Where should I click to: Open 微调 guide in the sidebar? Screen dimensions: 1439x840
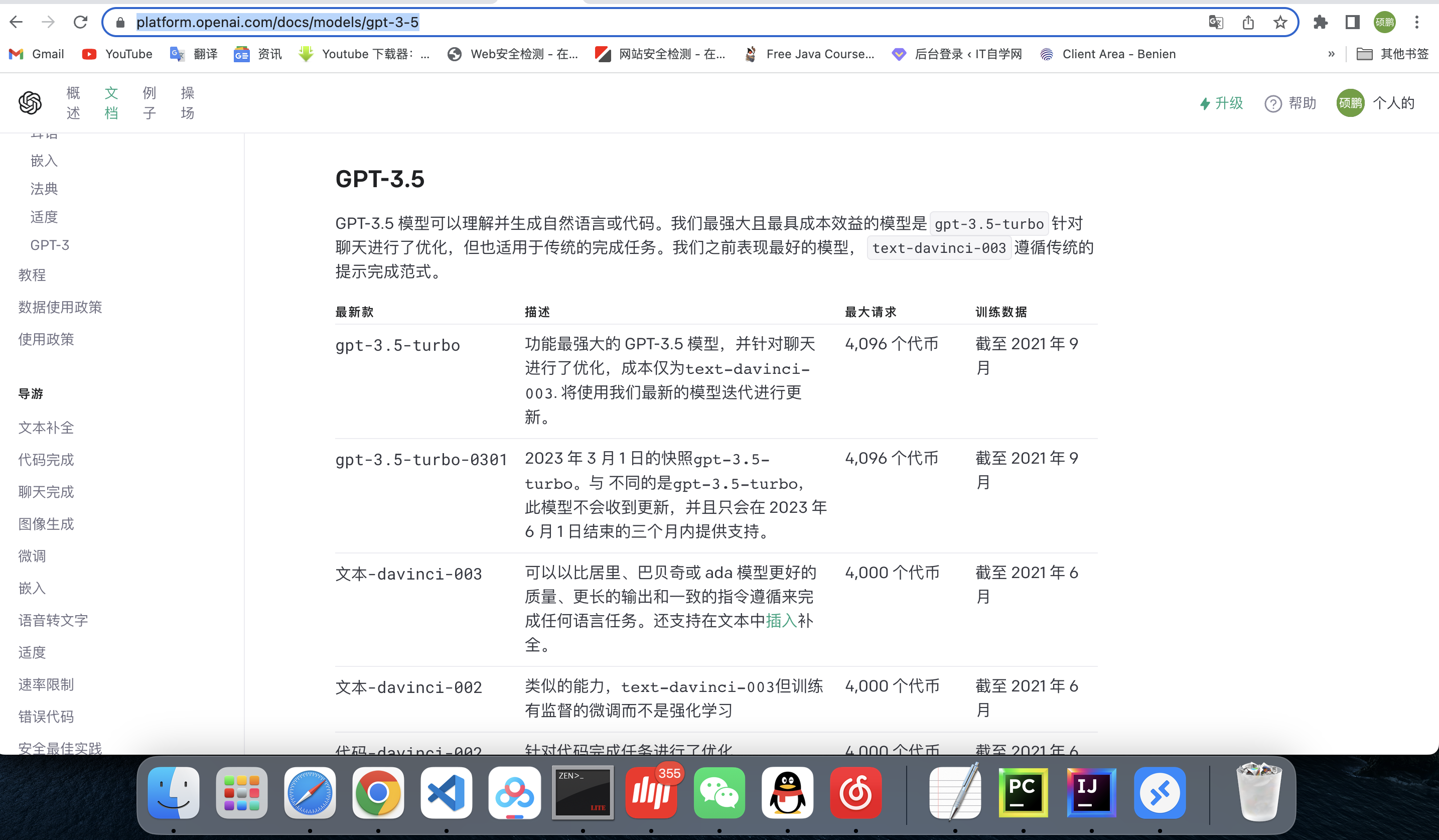[32, 555]
